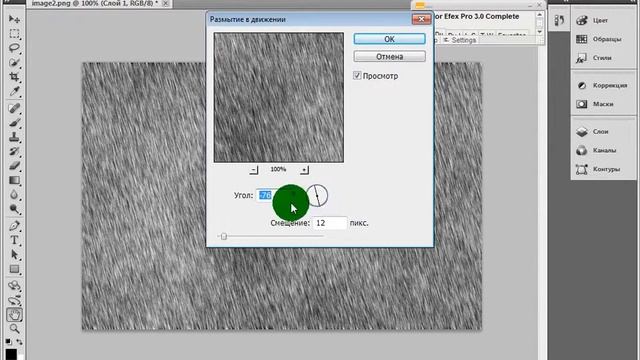Image resolution: width=640 pixels, height=360 pixels.
Task: Confirm motion blur with OK button
Action: tap(389, 39)
